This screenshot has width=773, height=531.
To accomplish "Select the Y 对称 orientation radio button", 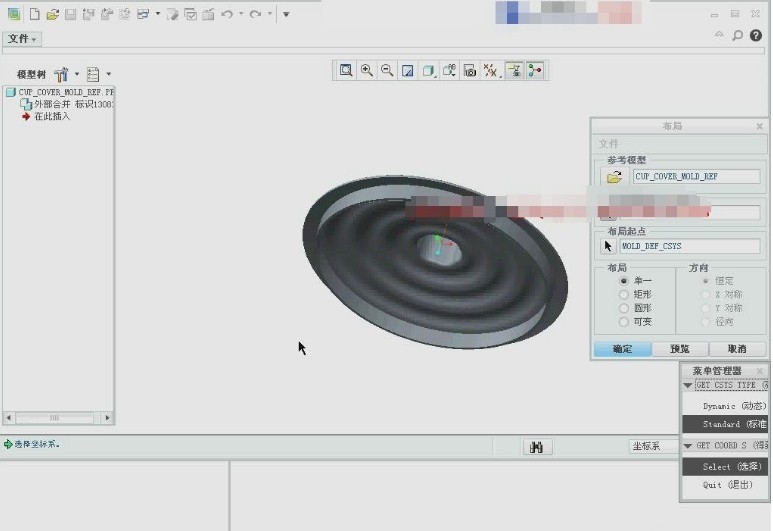I will [x=706, y=308].
